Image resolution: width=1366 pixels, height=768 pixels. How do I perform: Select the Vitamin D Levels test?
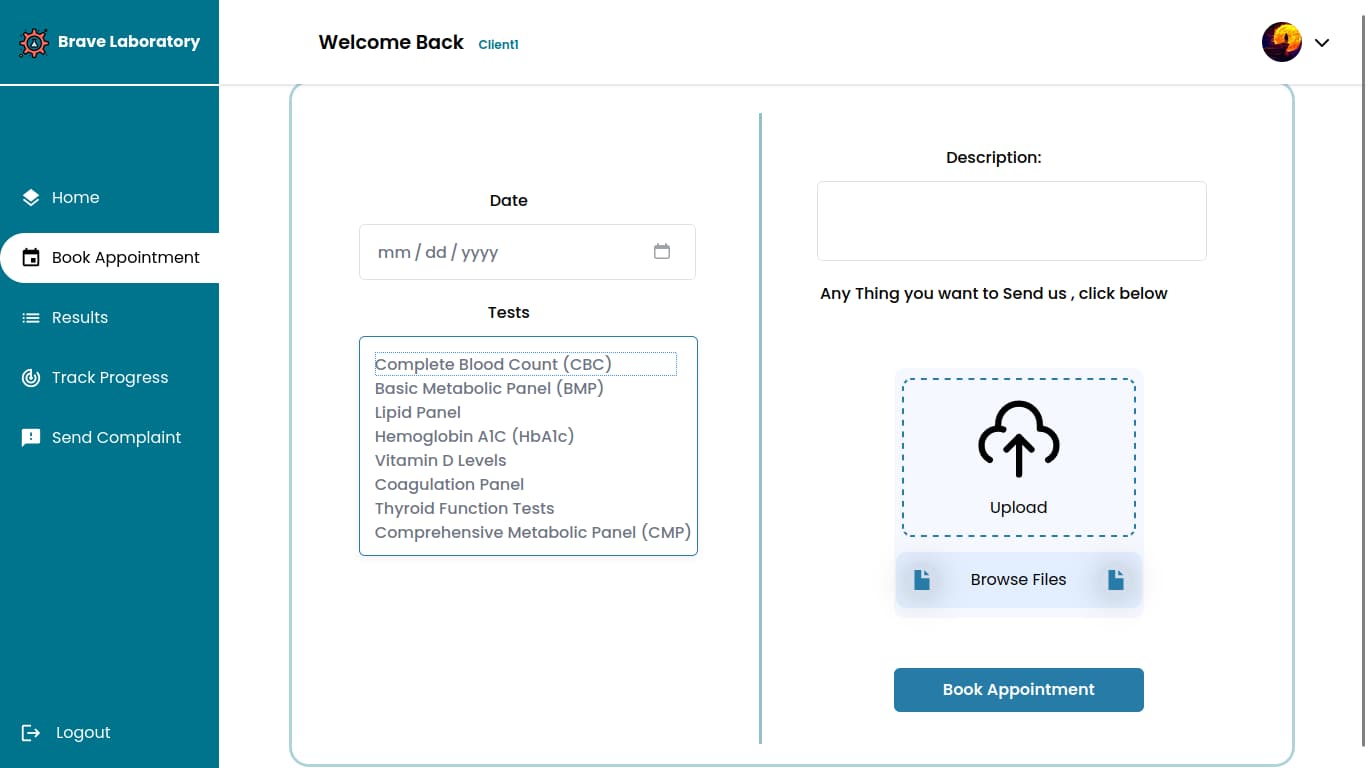[x=440, y=460]
